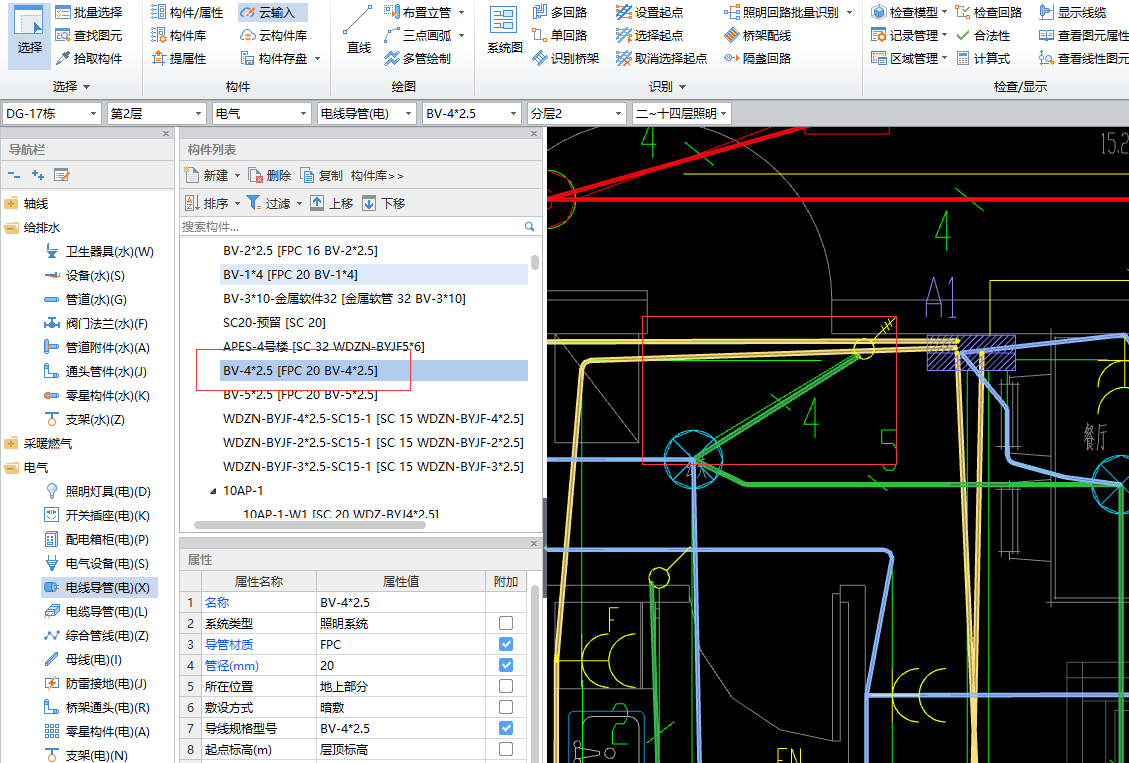
Task: Click 复制 copy component button
Action: point(322,176)
